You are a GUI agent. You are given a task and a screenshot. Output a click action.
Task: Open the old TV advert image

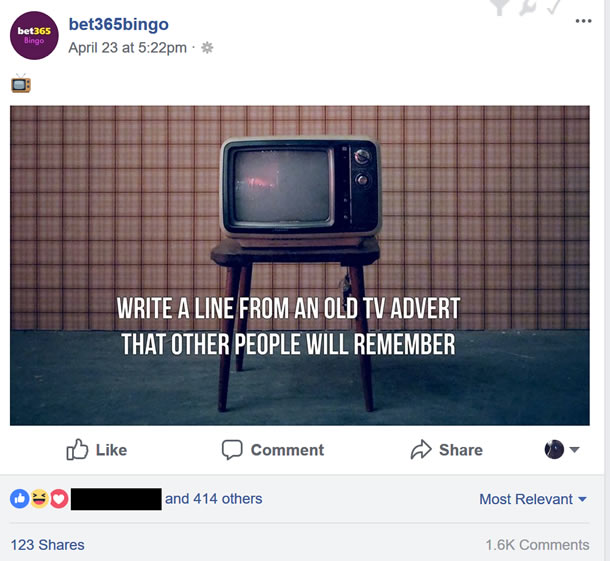300,265
